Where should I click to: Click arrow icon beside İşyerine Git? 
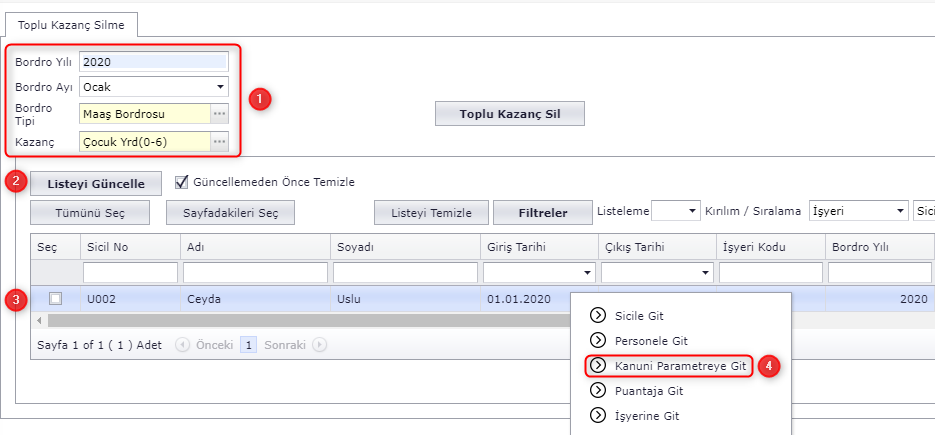[x=598, y=415]
